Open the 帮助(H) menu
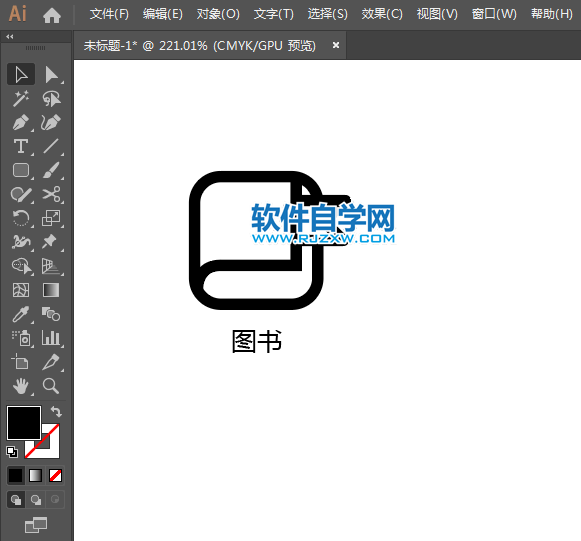This screenshot has width=581, height=541. [552, 14]
